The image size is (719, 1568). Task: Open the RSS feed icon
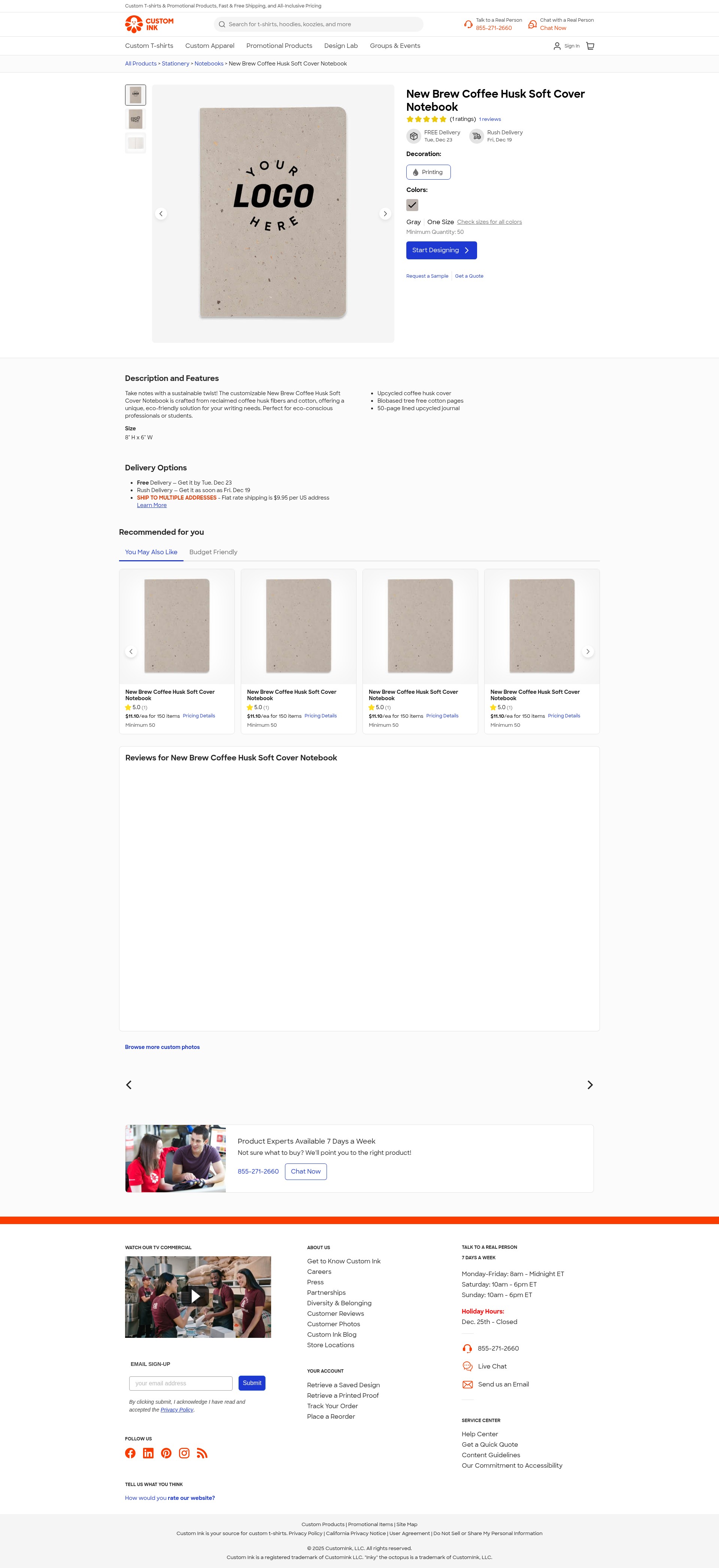202,1453
